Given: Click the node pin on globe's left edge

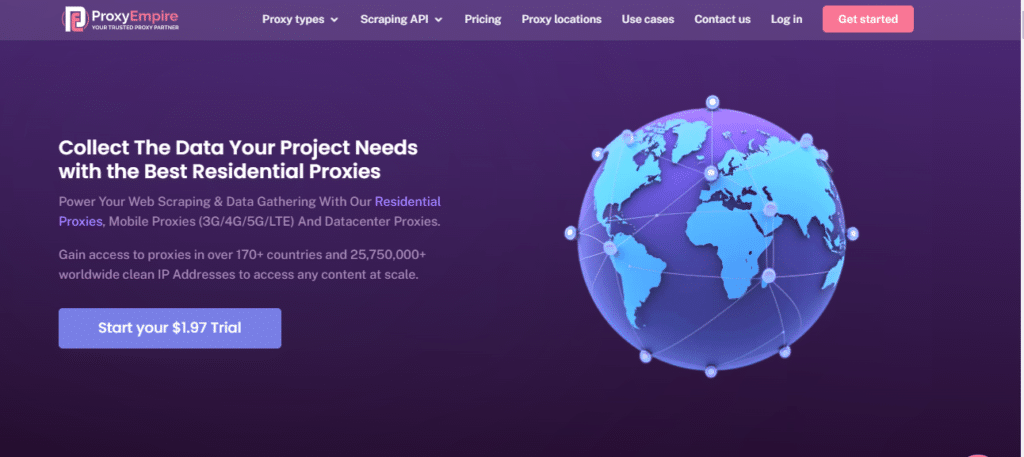Looking at the screenshot, I should [570, 232].
